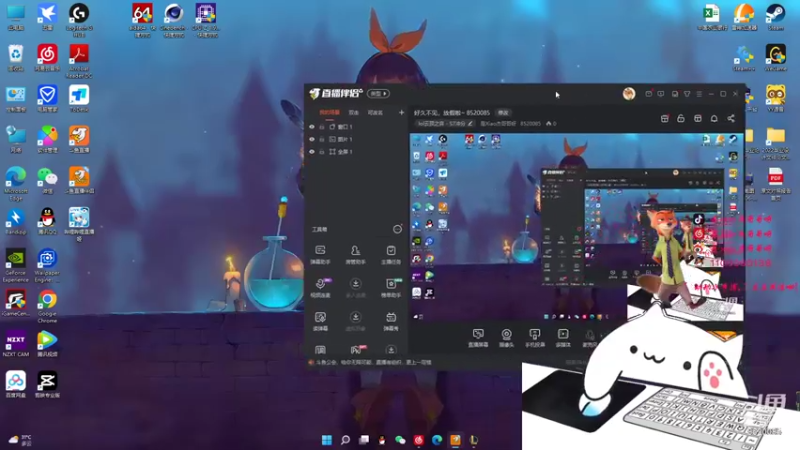
Task: Click the room ID 8520085 text
Action: 530,123
